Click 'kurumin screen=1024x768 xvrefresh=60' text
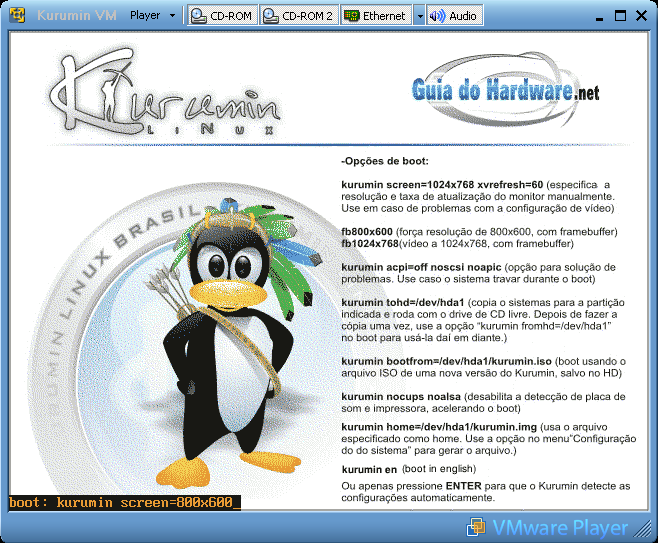658x543 pixels. click(x=442, y=185)
